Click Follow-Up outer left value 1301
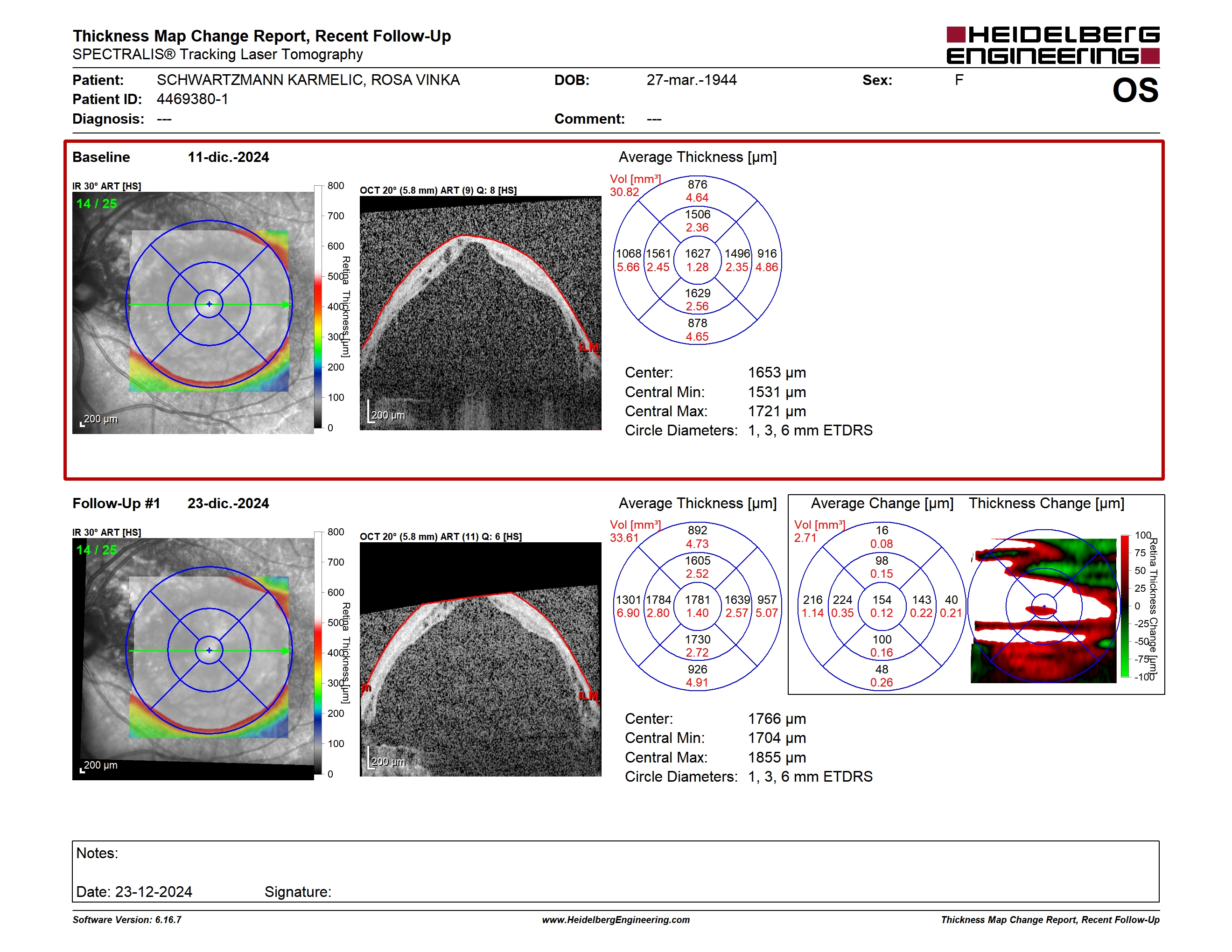 (x=629, y=600)
